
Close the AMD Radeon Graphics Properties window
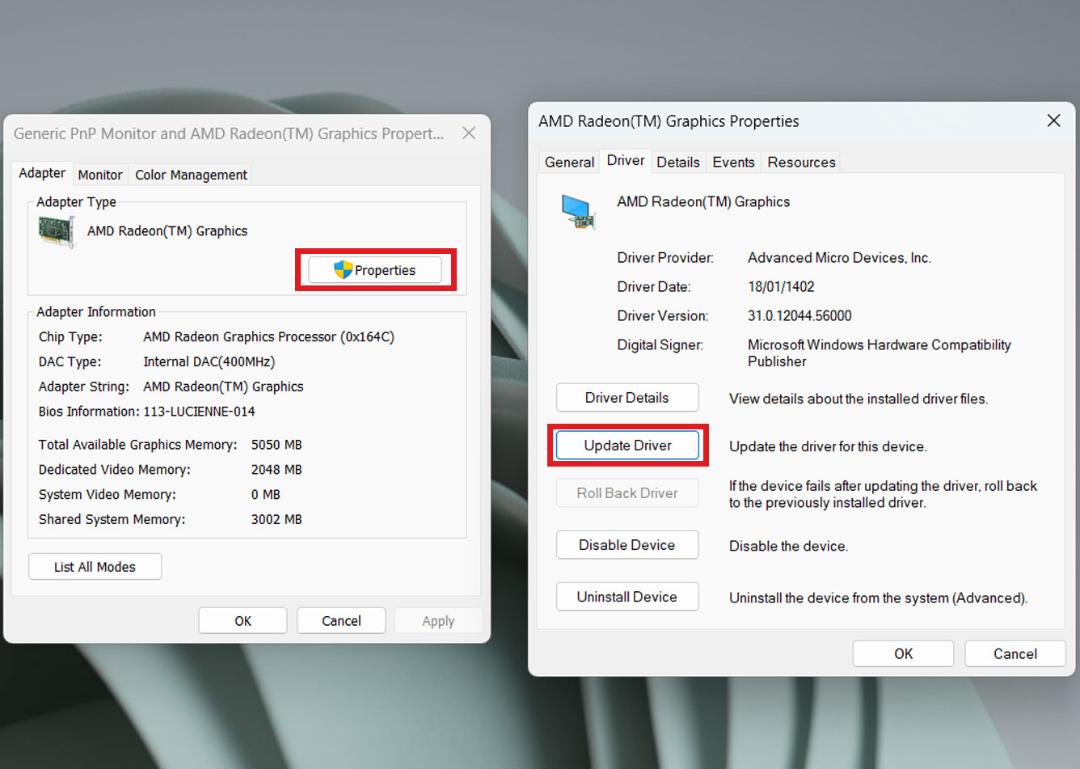(x=1053, y=121)
